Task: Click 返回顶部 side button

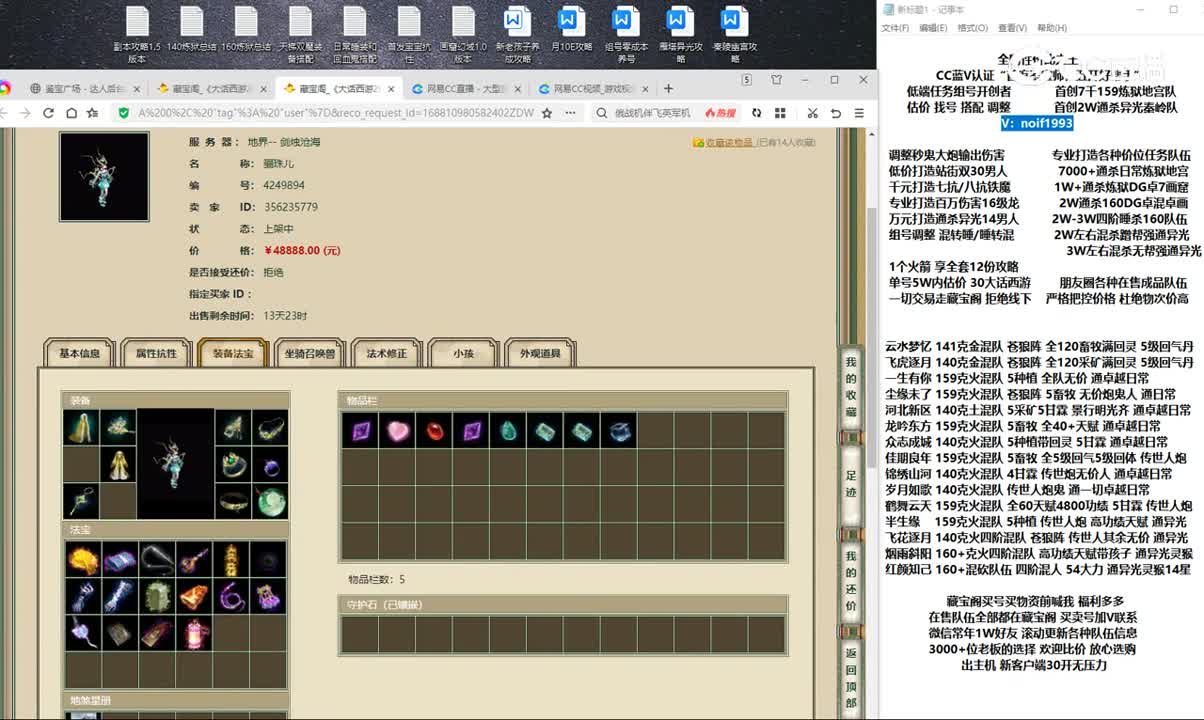Action: (x=851, y=679)
